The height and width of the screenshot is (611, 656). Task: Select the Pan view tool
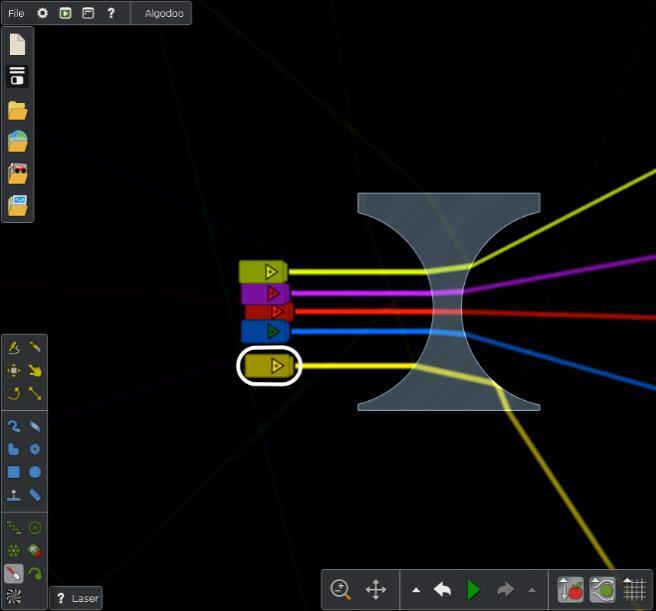pyautogui.click(x=375, y=590)
